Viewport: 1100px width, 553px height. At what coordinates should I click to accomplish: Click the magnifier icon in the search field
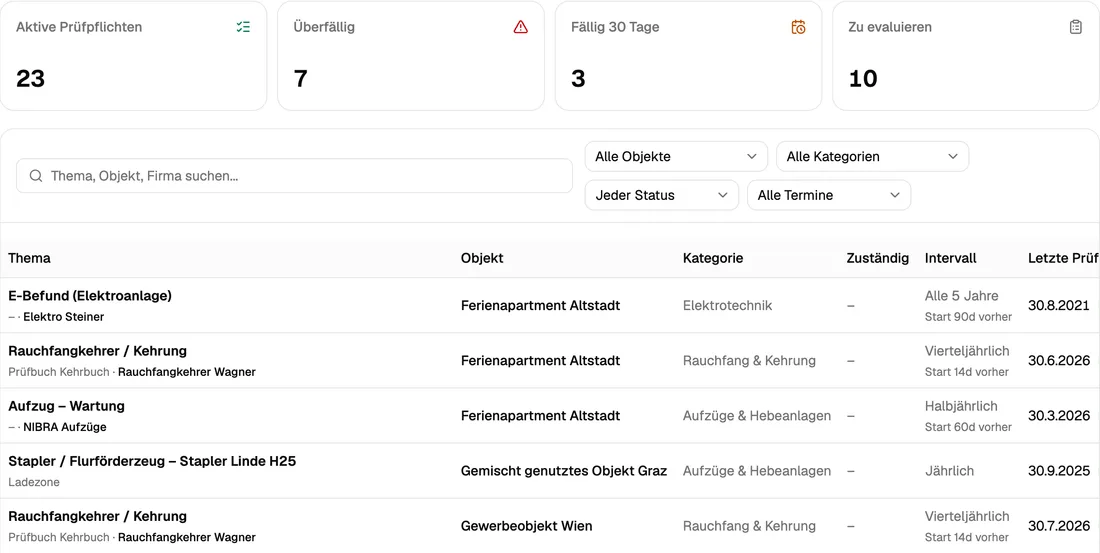pyautogui.click(x=36, y=176)
